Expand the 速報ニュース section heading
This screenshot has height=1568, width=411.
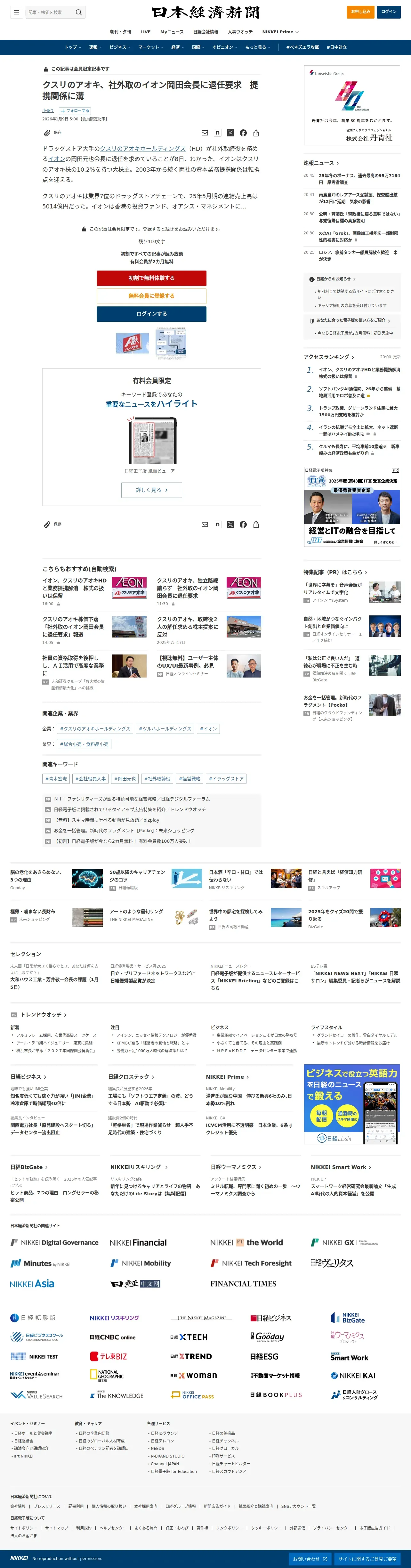pos(321,163)
